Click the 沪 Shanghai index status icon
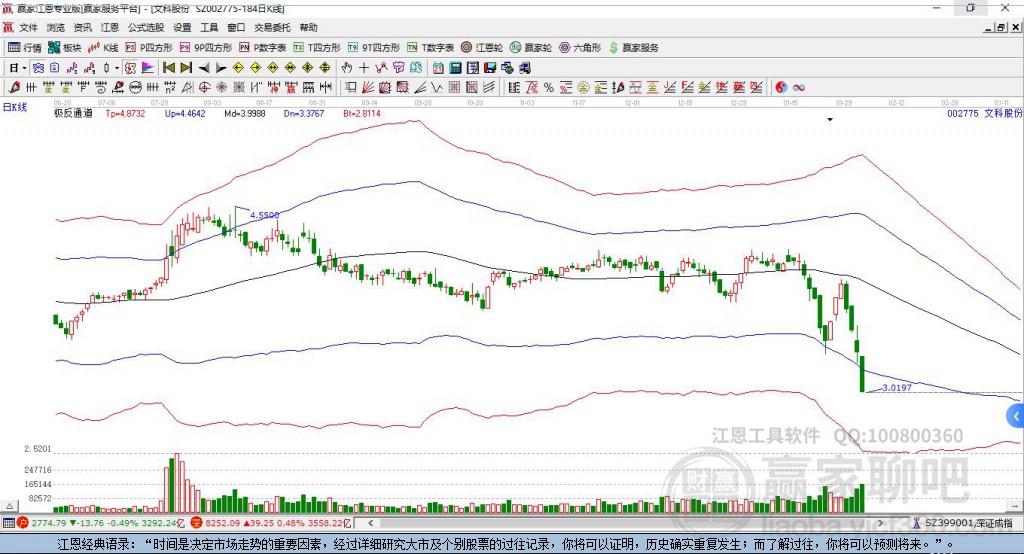The height and width of the screenshot is (554, 1024). pyautogui.click(x=23, y=523)
